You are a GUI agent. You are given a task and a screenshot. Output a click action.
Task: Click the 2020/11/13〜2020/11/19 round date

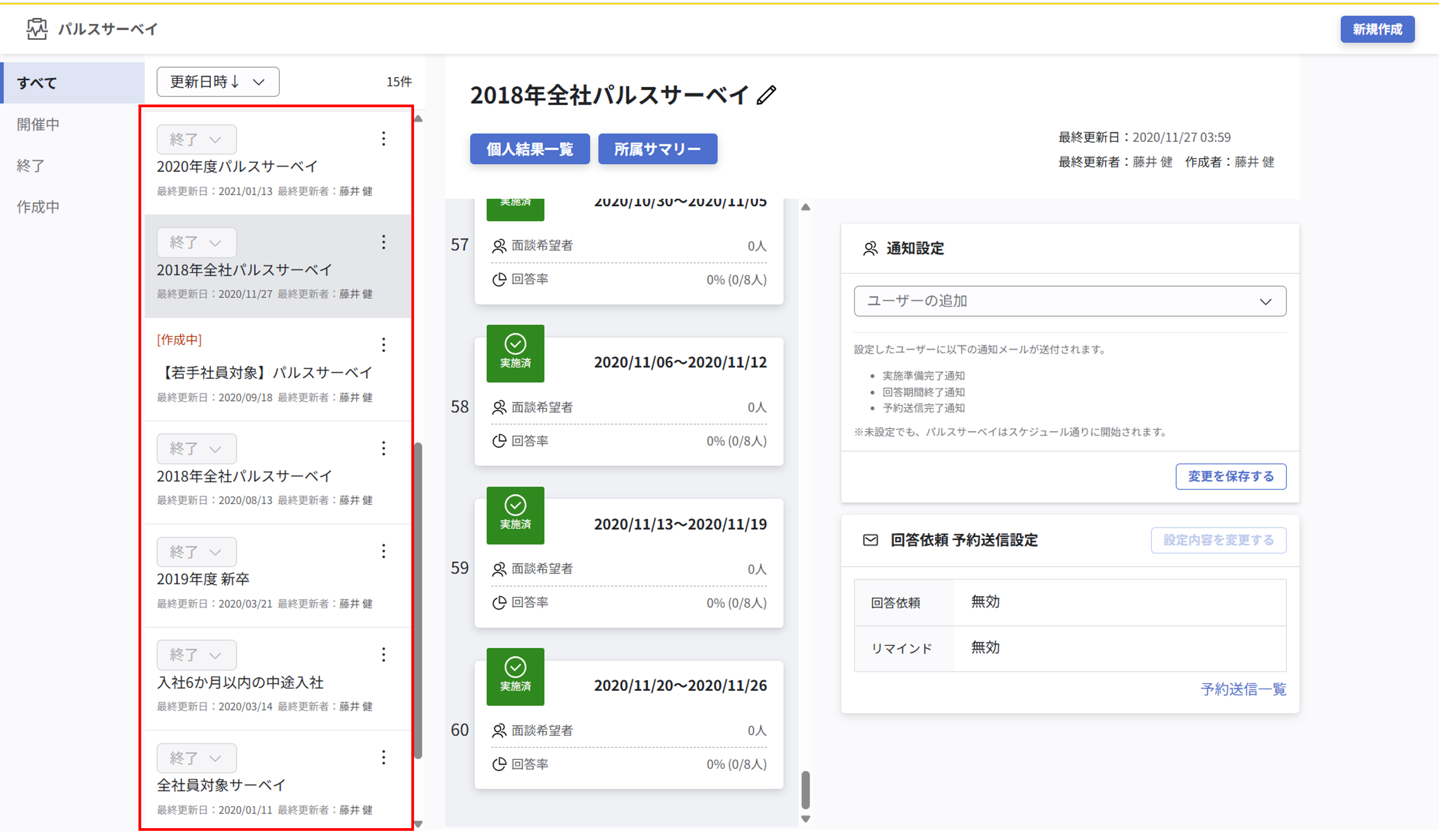click(x=680, y=524)
